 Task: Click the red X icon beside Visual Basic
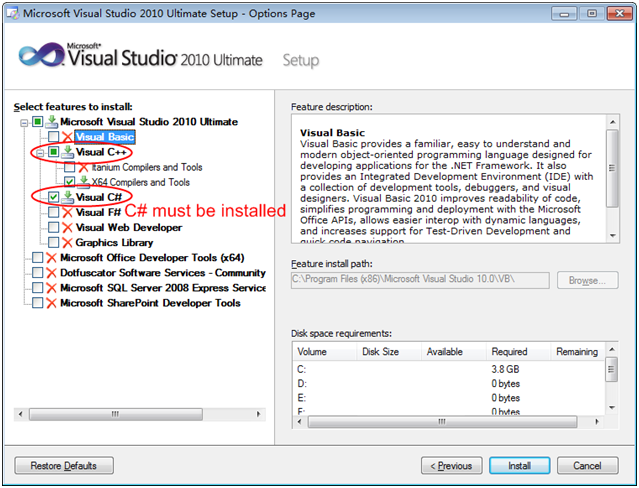pyautogui.click(x=67, y=137)
